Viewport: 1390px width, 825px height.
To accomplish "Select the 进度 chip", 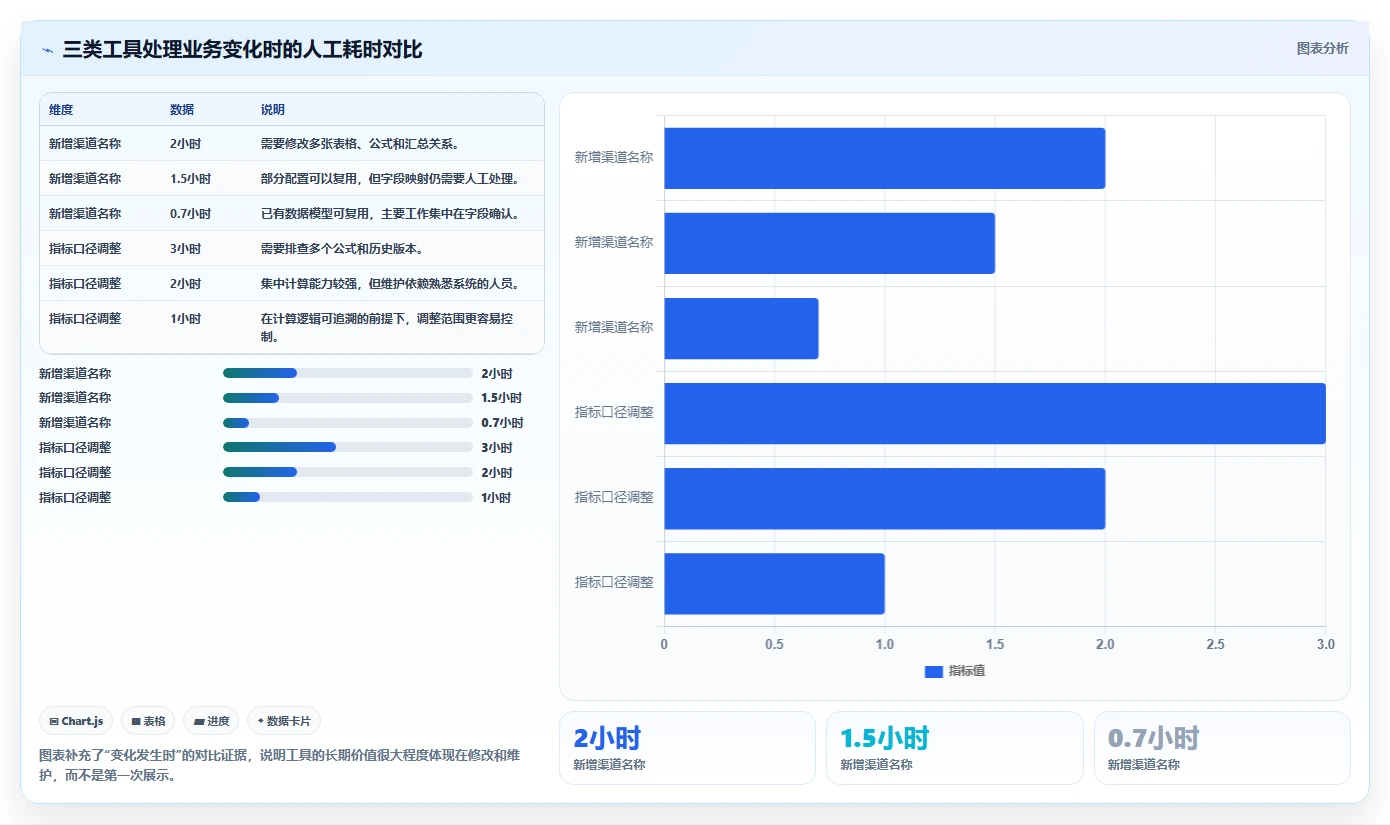I will [x=211, y=721].
